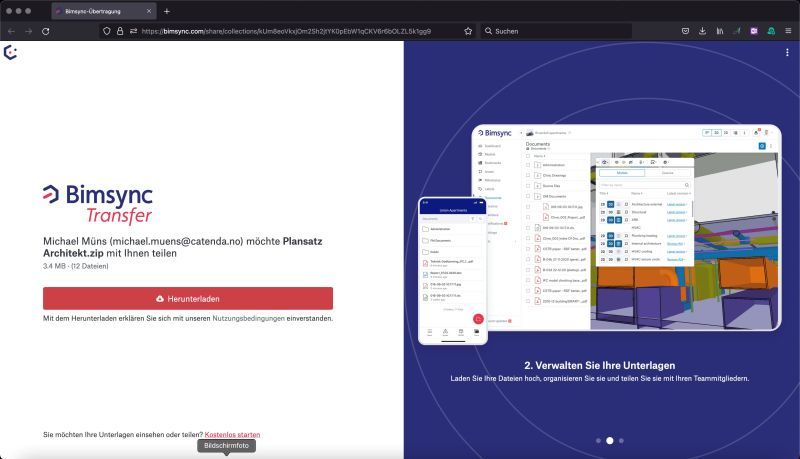Click the Suchen search field

[x=556, y=31]
